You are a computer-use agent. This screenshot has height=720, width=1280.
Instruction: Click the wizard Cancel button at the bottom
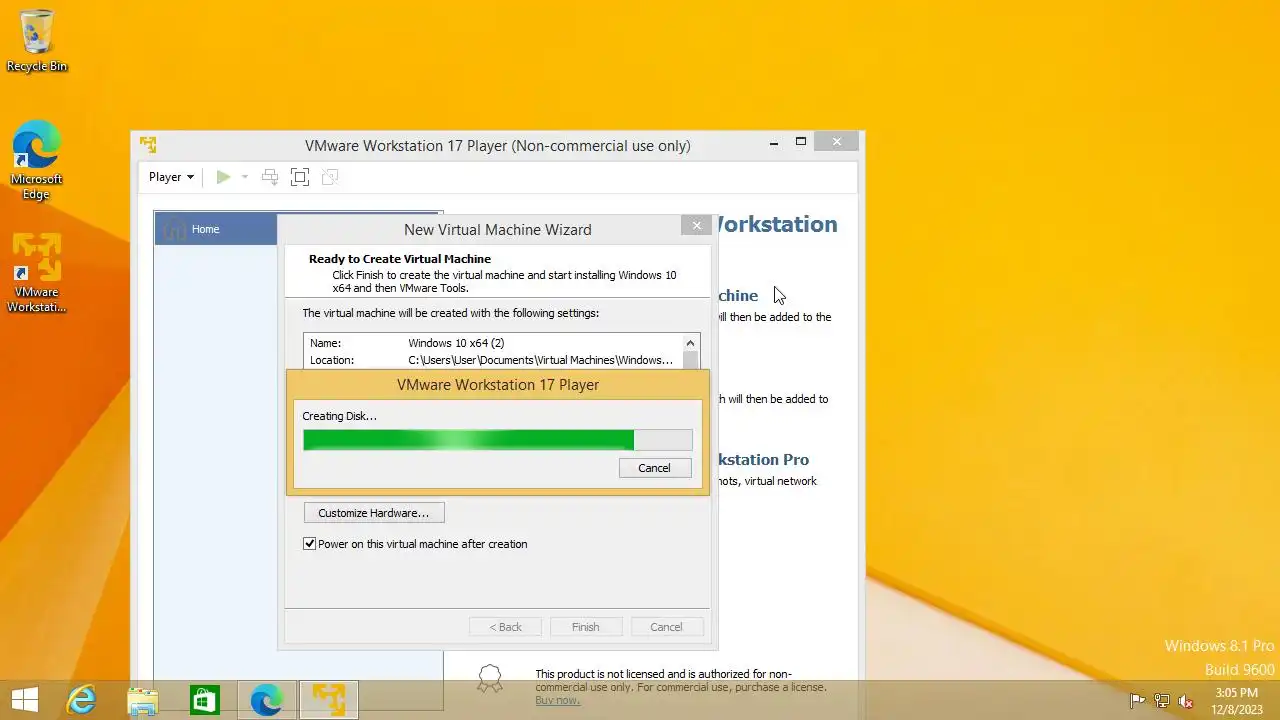coord(666,627)
